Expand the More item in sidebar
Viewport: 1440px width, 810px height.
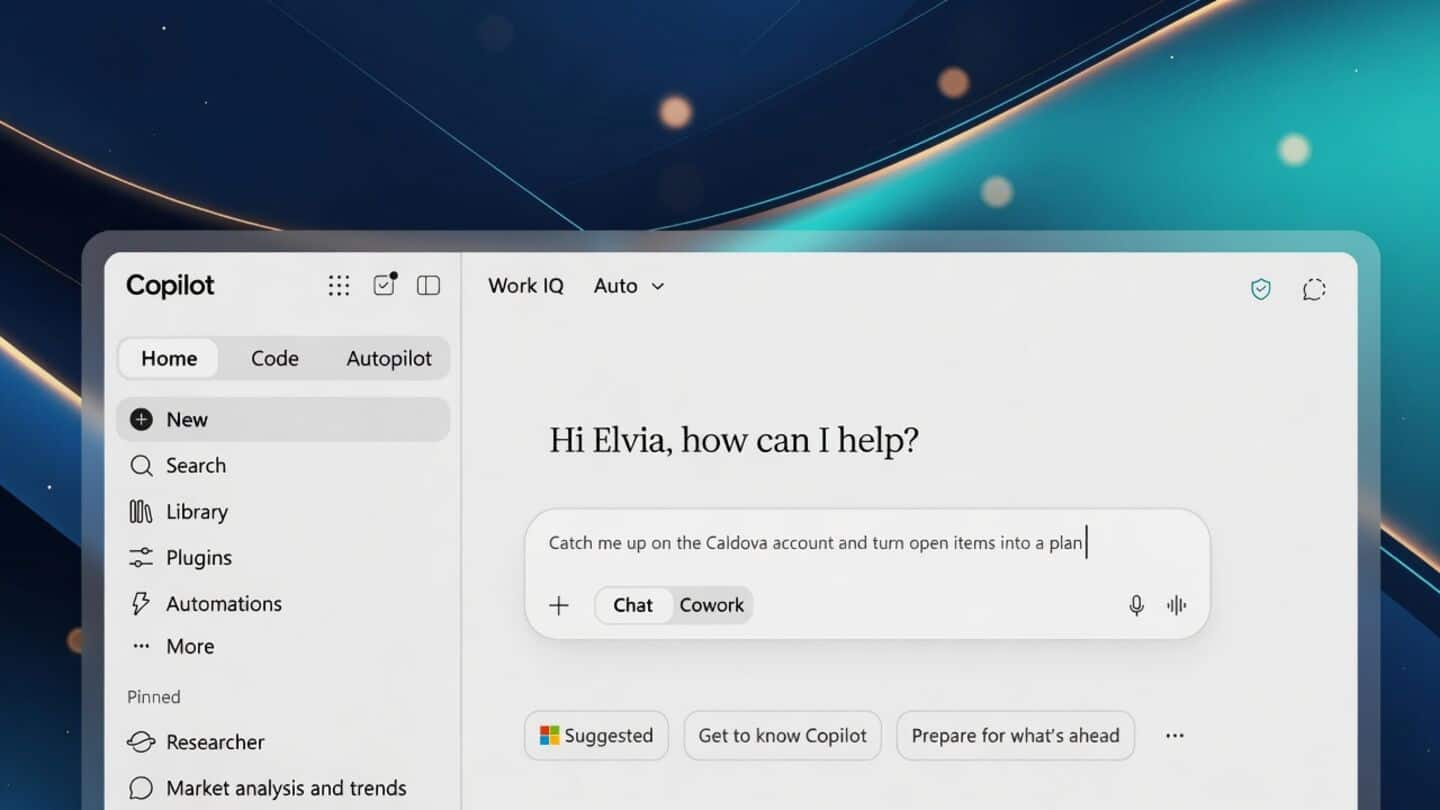(283, 647)
